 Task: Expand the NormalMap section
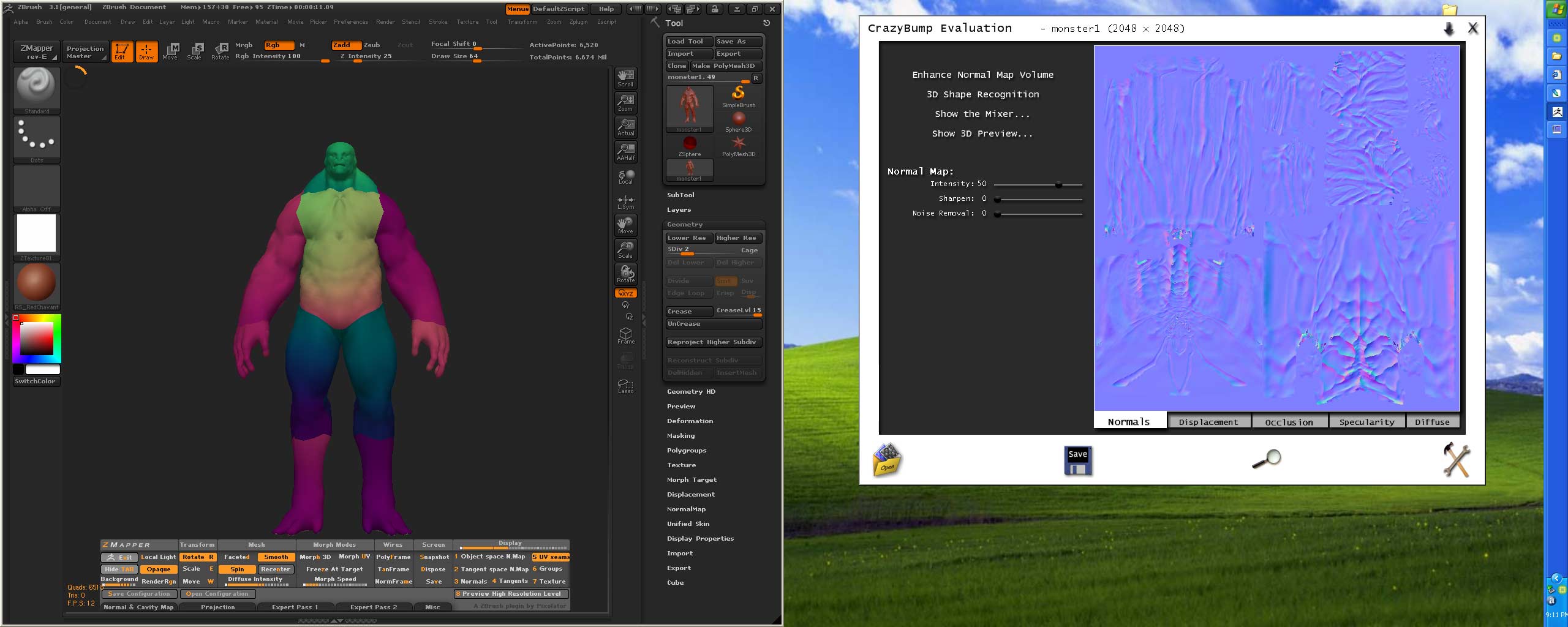coord(686,509)
